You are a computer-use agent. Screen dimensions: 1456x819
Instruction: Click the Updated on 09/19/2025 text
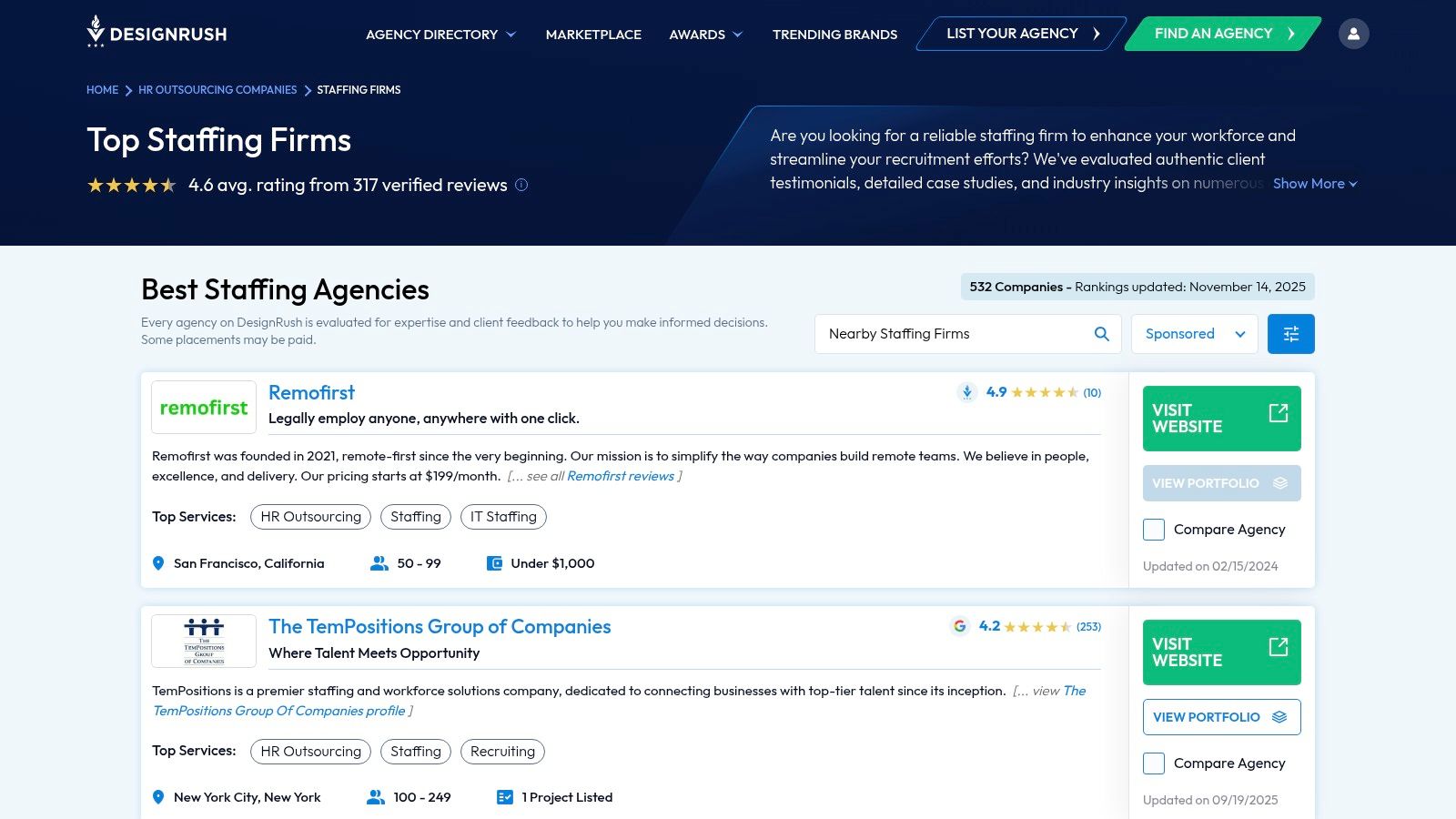click(x=1210, y=800)
